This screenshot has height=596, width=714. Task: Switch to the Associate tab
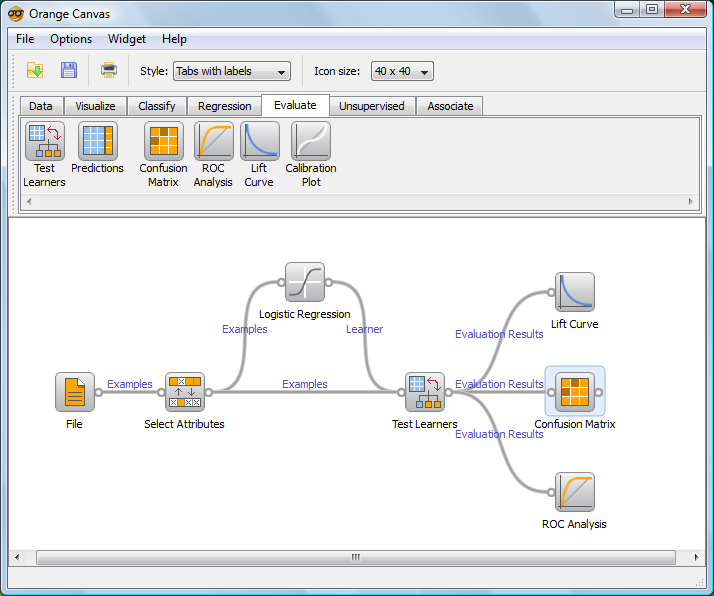pos(450,106)
